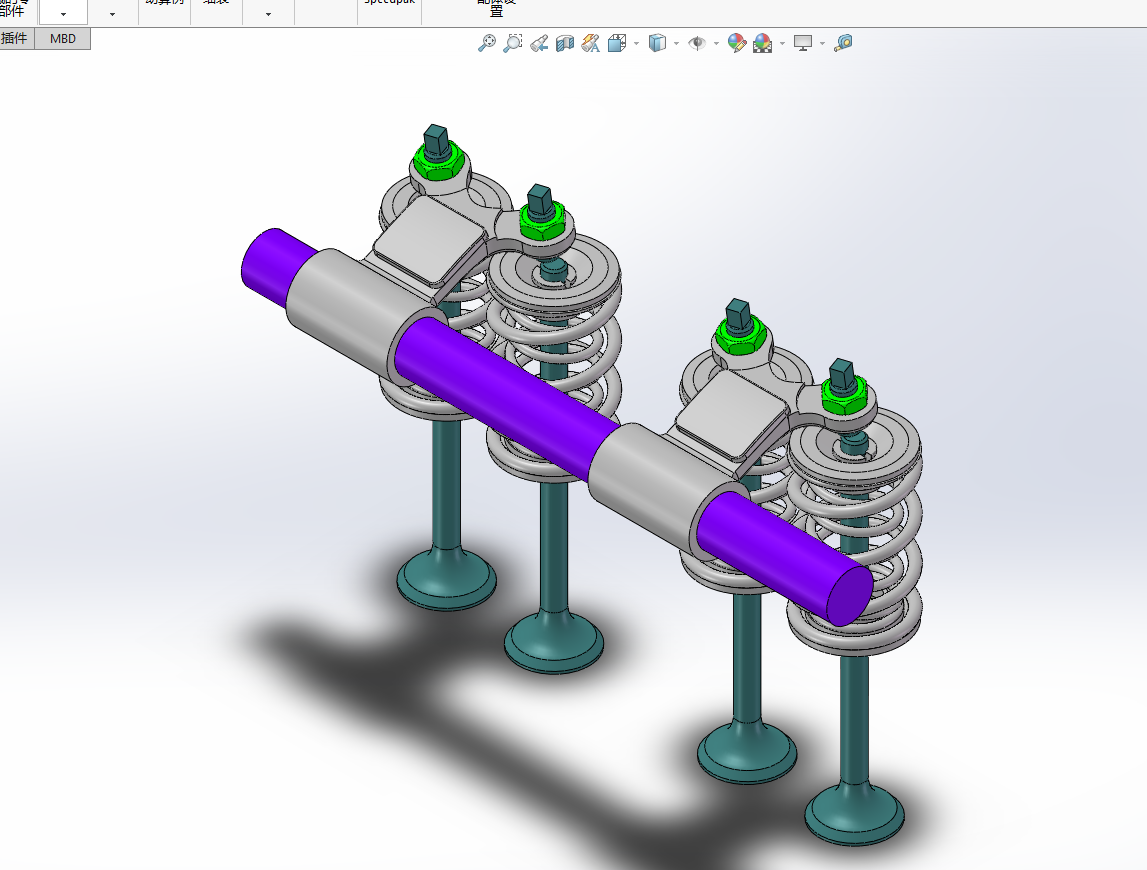Click the Apply Scene icon

[762, 43]
